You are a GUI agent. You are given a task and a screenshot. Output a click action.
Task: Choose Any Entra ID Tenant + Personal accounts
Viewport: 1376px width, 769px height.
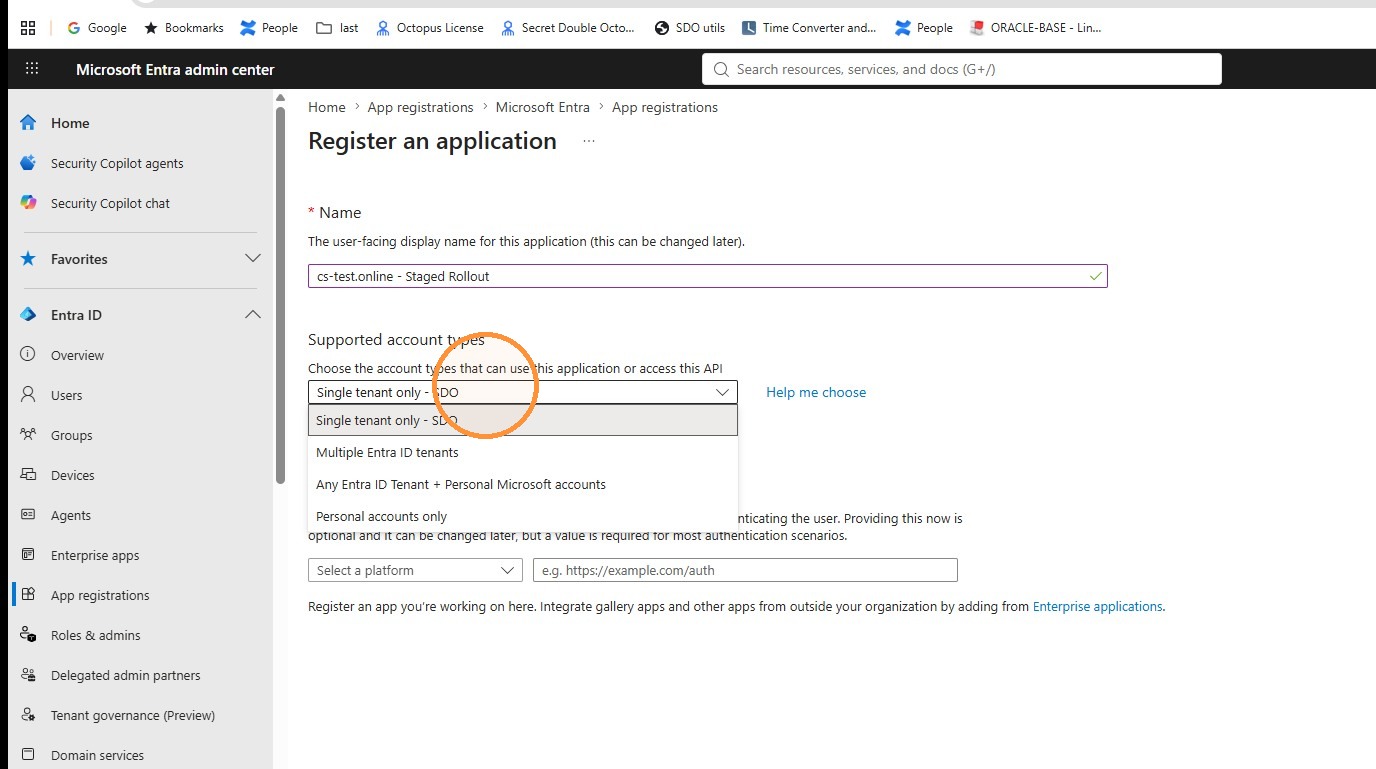(x=522, y=484)
